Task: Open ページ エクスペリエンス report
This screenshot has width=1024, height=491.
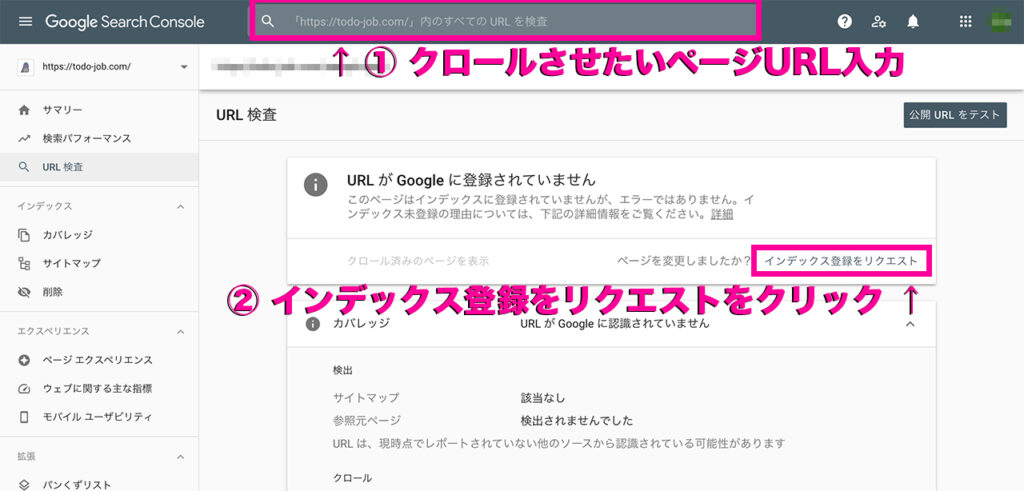Action: [x=99, y=360]
